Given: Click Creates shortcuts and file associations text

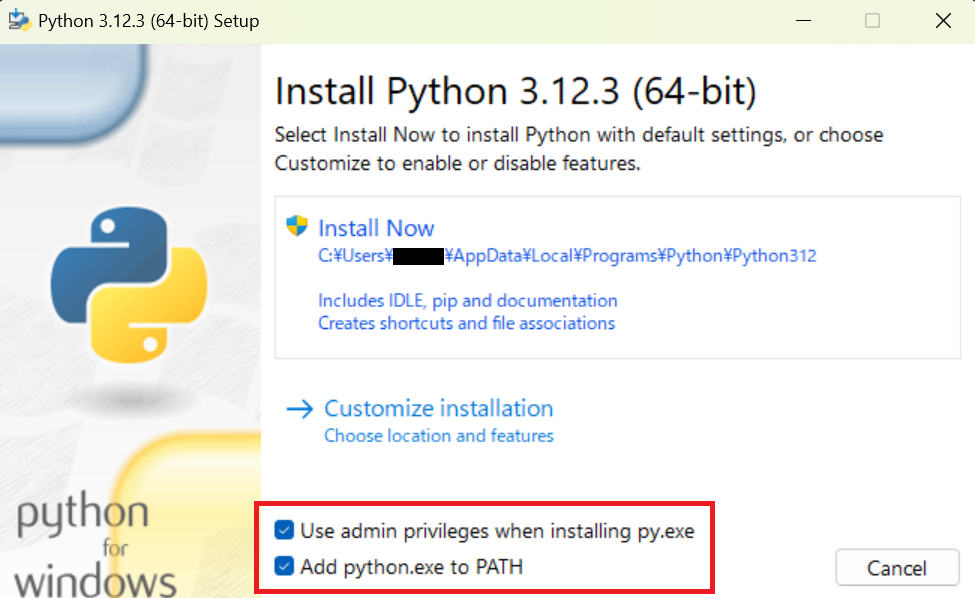Looking at the screenshot, I should (466, 323).
